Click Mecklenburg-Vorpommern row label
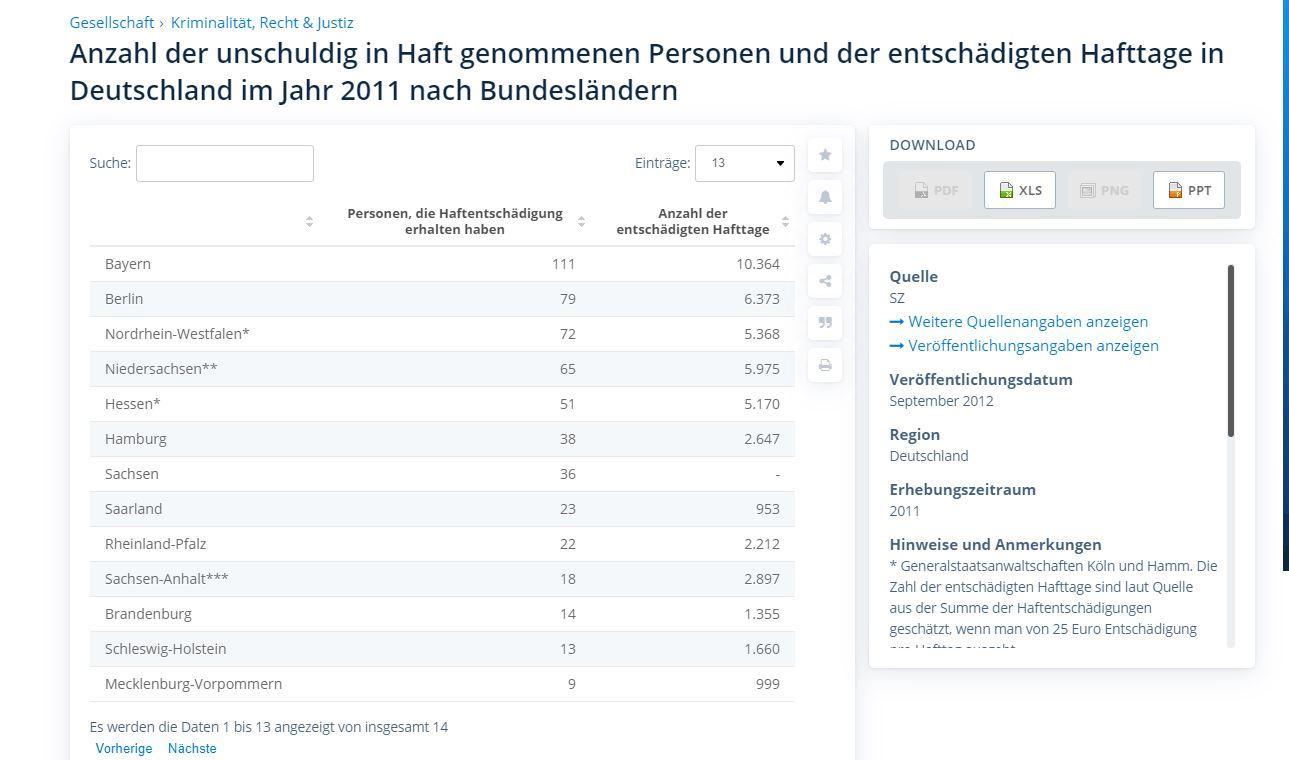 [x=193, y=684]
